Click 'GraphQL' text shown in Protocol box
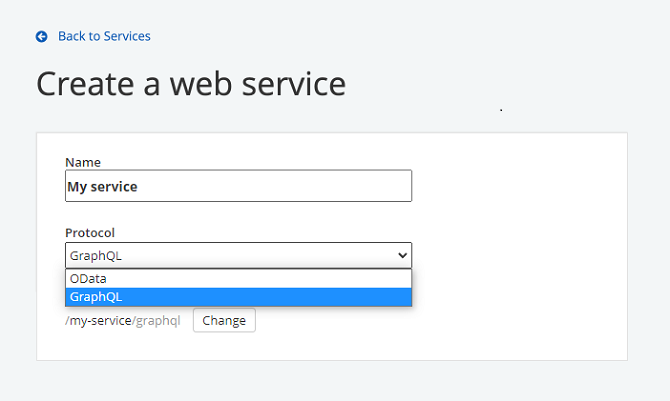 click(96, 255)
